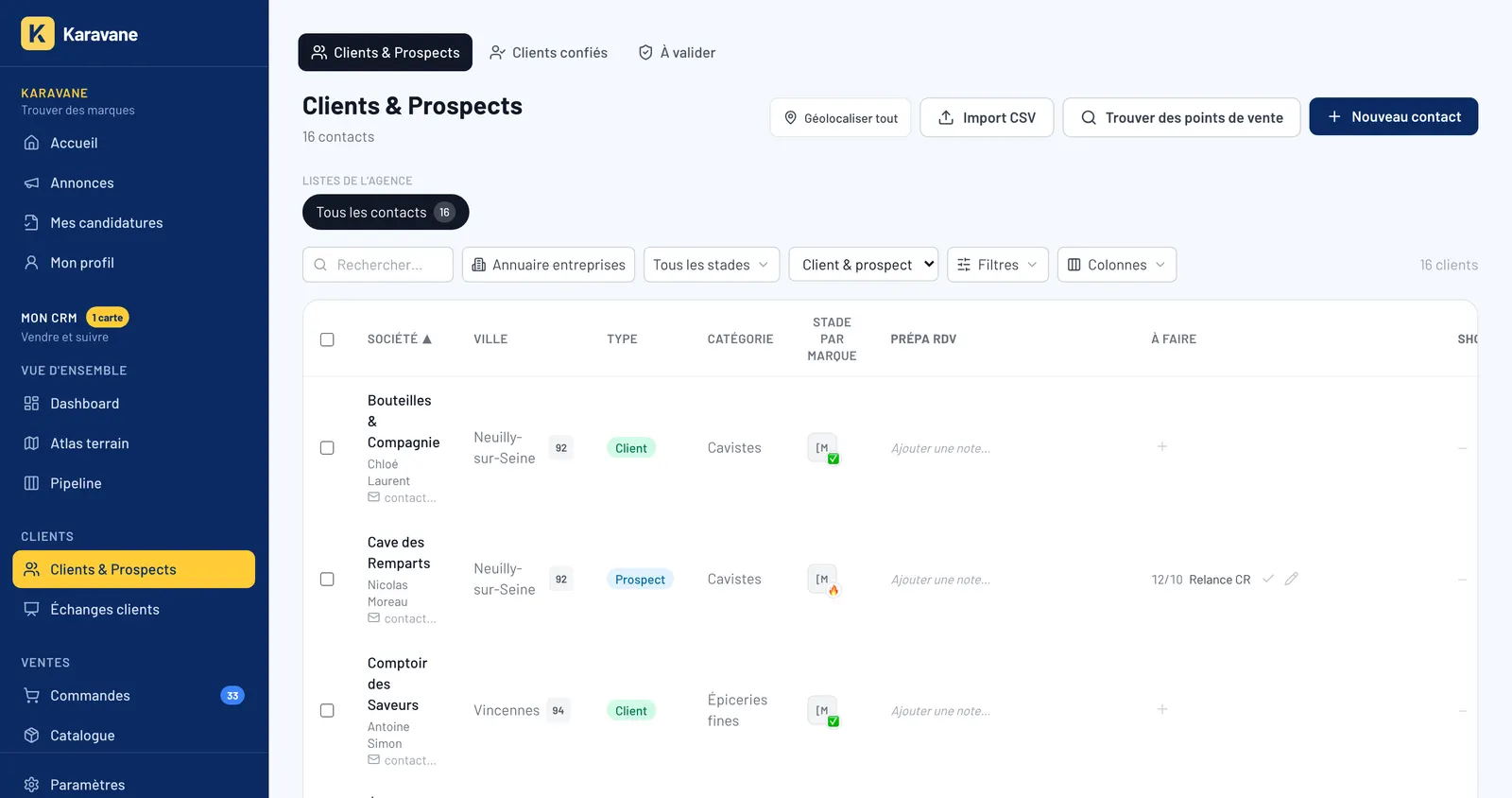Click the Atlas terrain map icon
Image resolution: width=1512 pixels, height=798 pixels.
click(x=31, y=443)
